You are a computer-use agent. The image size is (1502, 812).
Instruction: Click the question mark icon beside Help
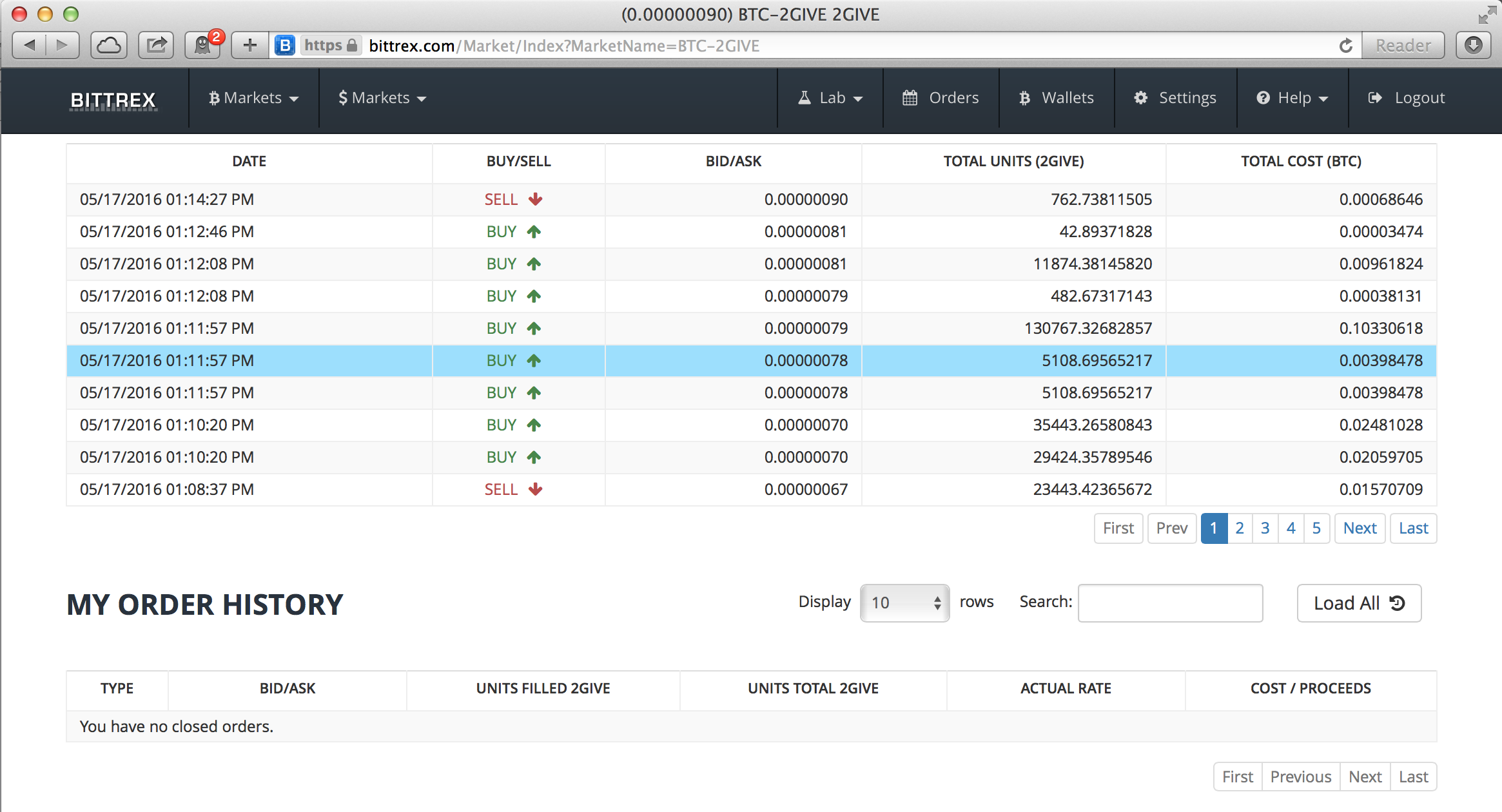(1263, 98)
